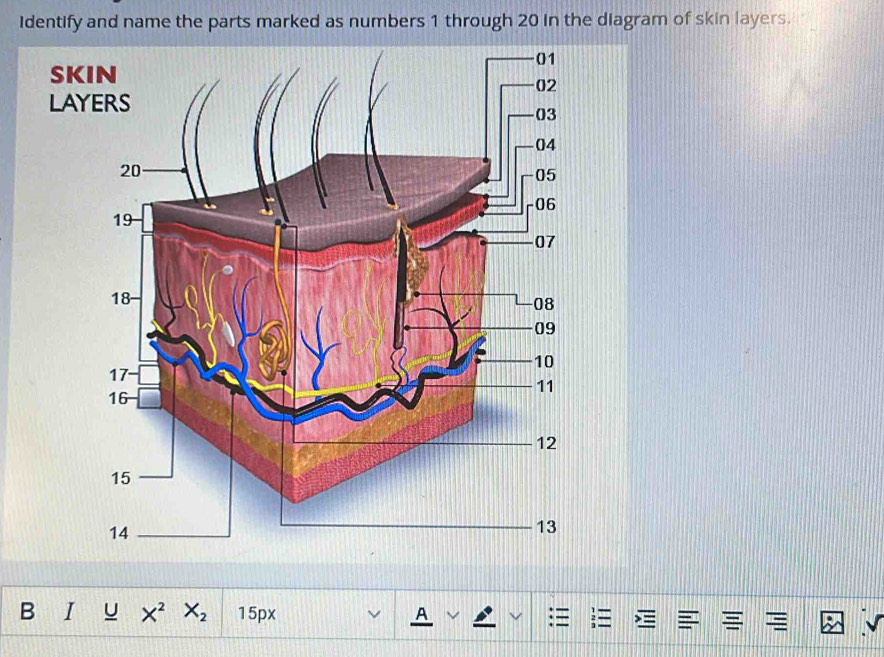The image size is (884, 657).
Task: Click the skin layers diagram image
Action: [316, 305]
